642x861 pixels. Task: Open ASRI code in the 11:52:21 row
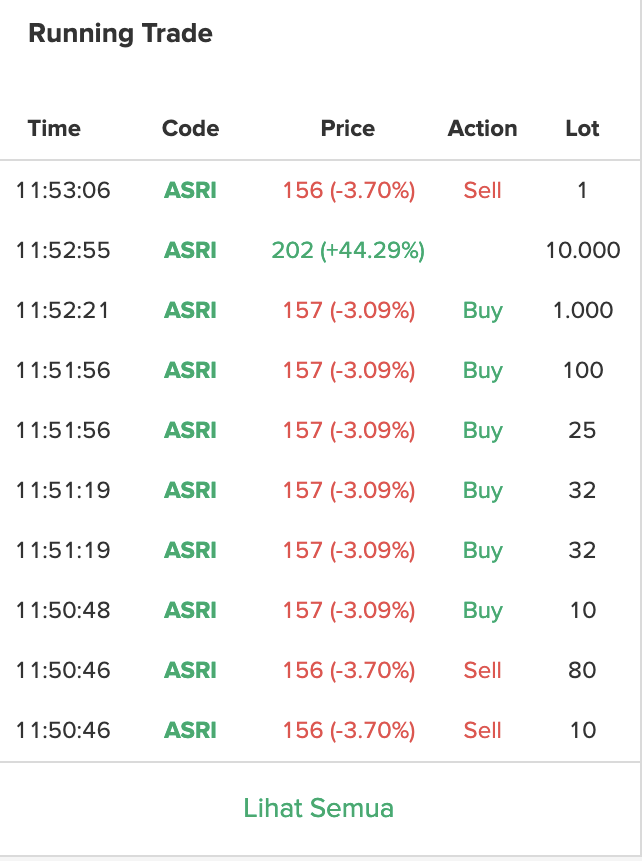pos(191,310)
